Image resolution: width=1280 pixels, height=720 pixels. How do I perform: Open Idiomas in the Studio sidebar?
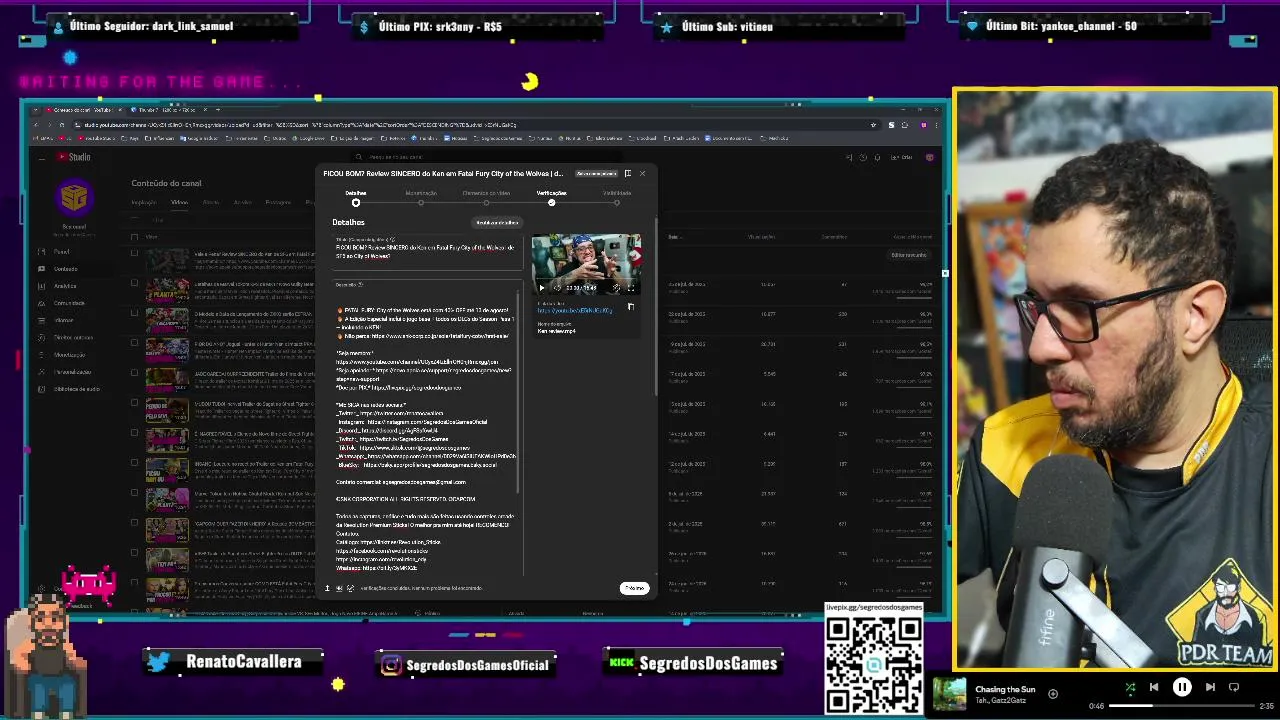[63, 320]
